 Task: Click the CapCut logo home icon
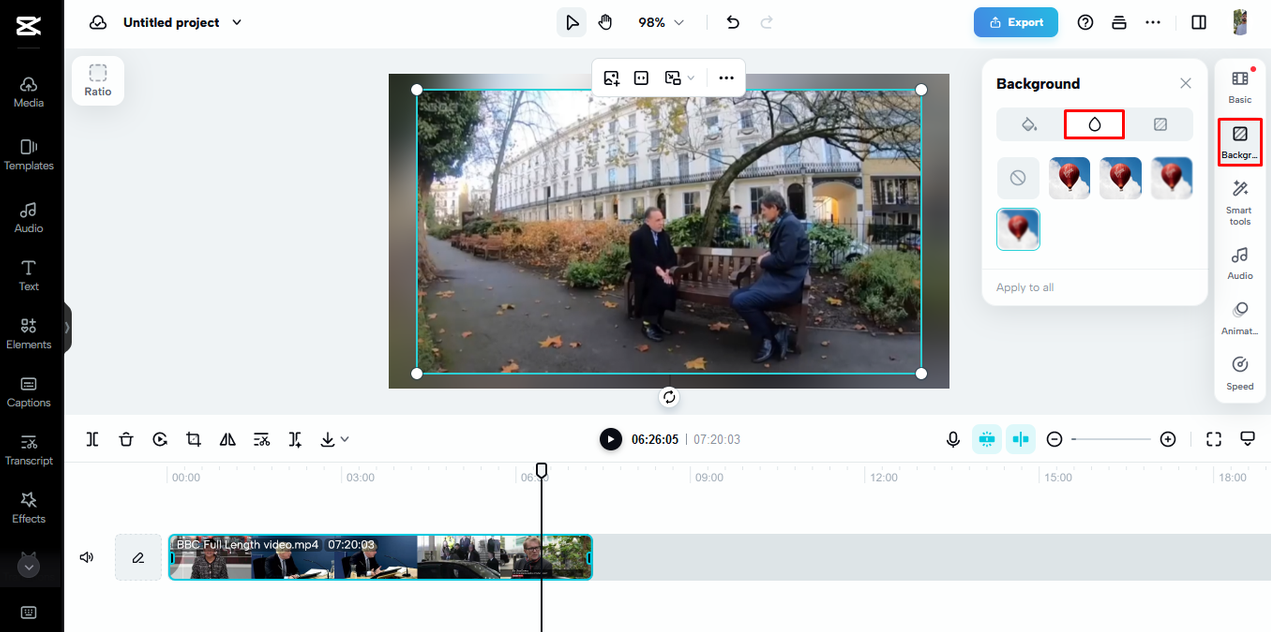point(29,25)
